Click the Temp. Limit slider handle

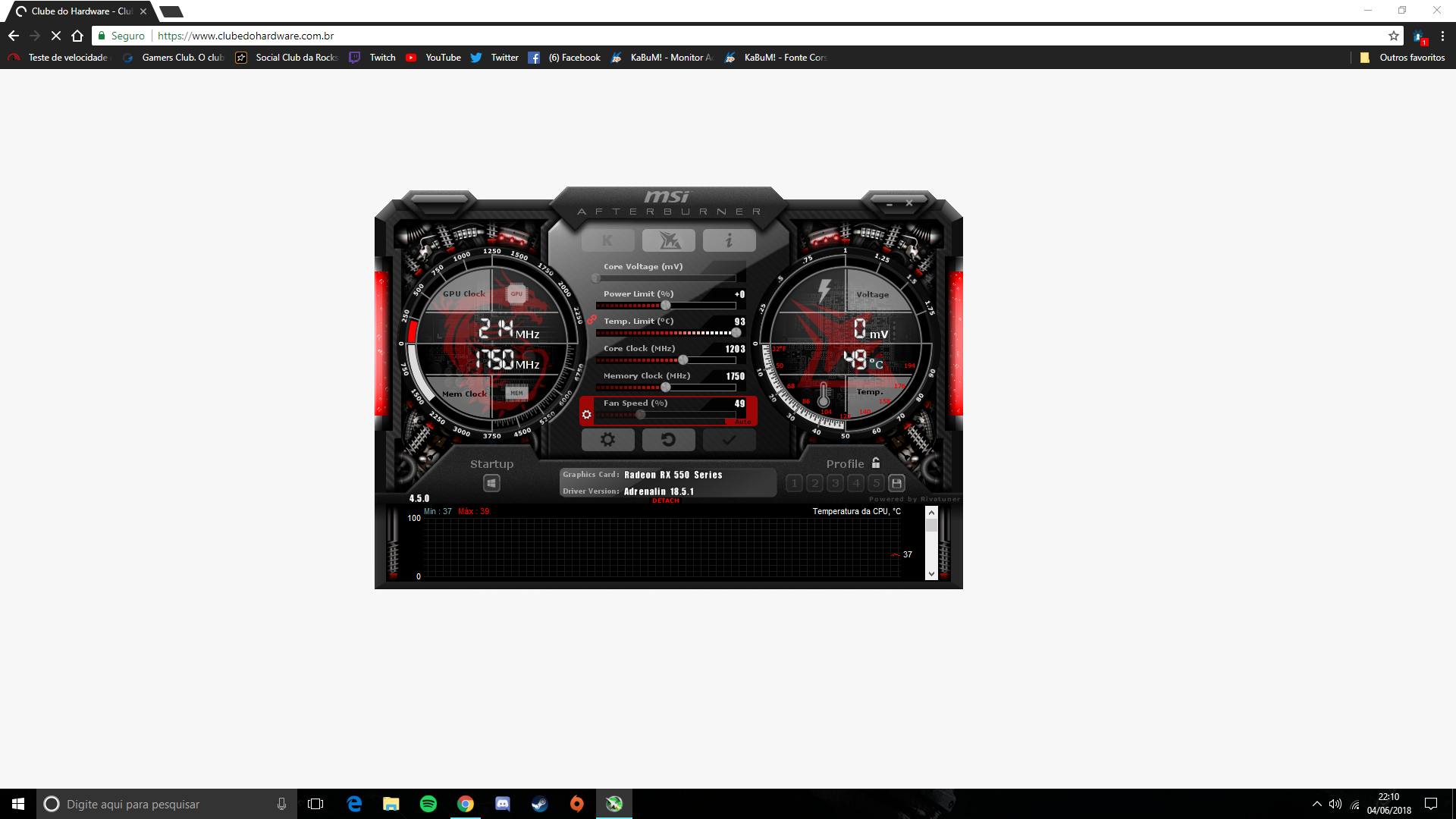[736, 333]
